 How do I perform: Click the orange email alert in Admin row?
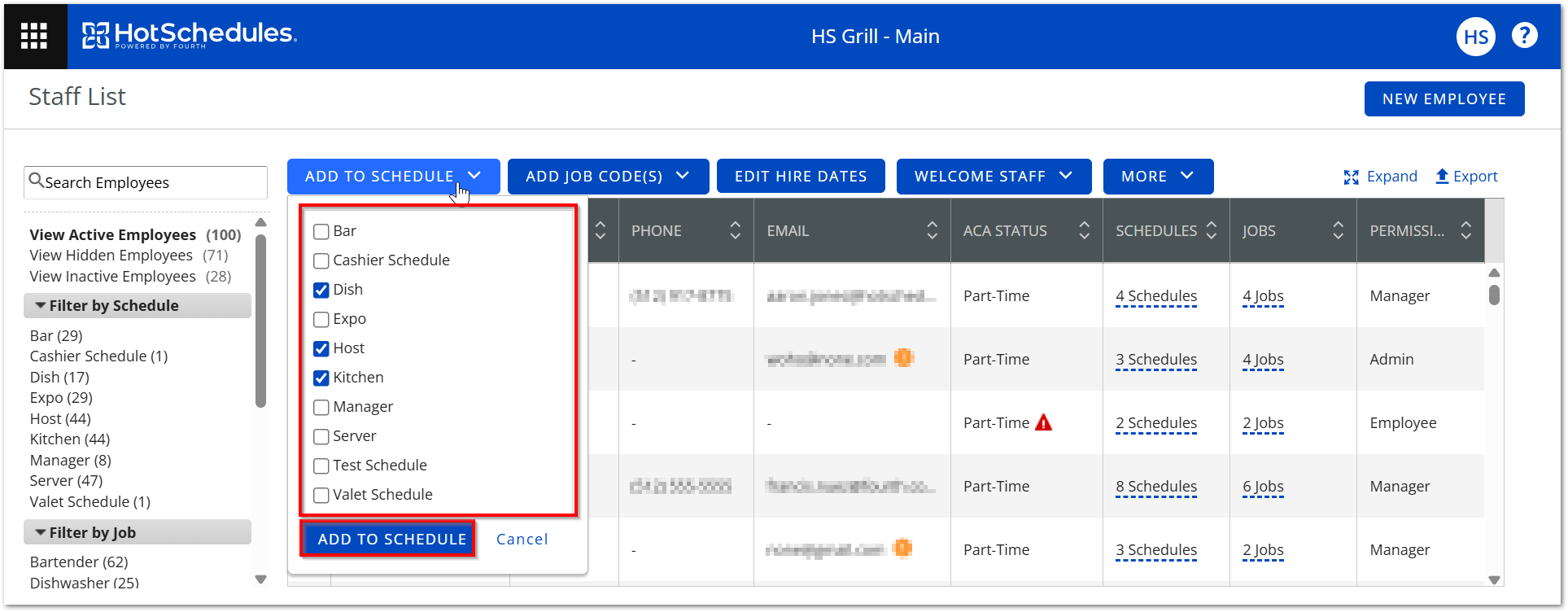click(x=903, y=357)
